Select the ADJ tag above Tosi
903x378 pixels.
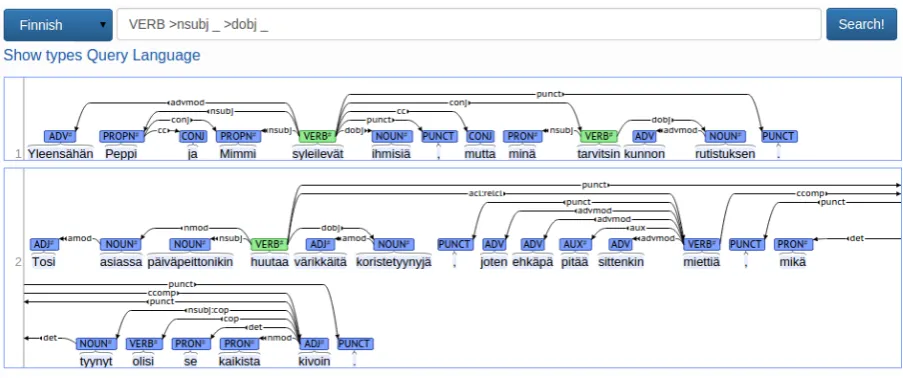[x=44, y=244]
